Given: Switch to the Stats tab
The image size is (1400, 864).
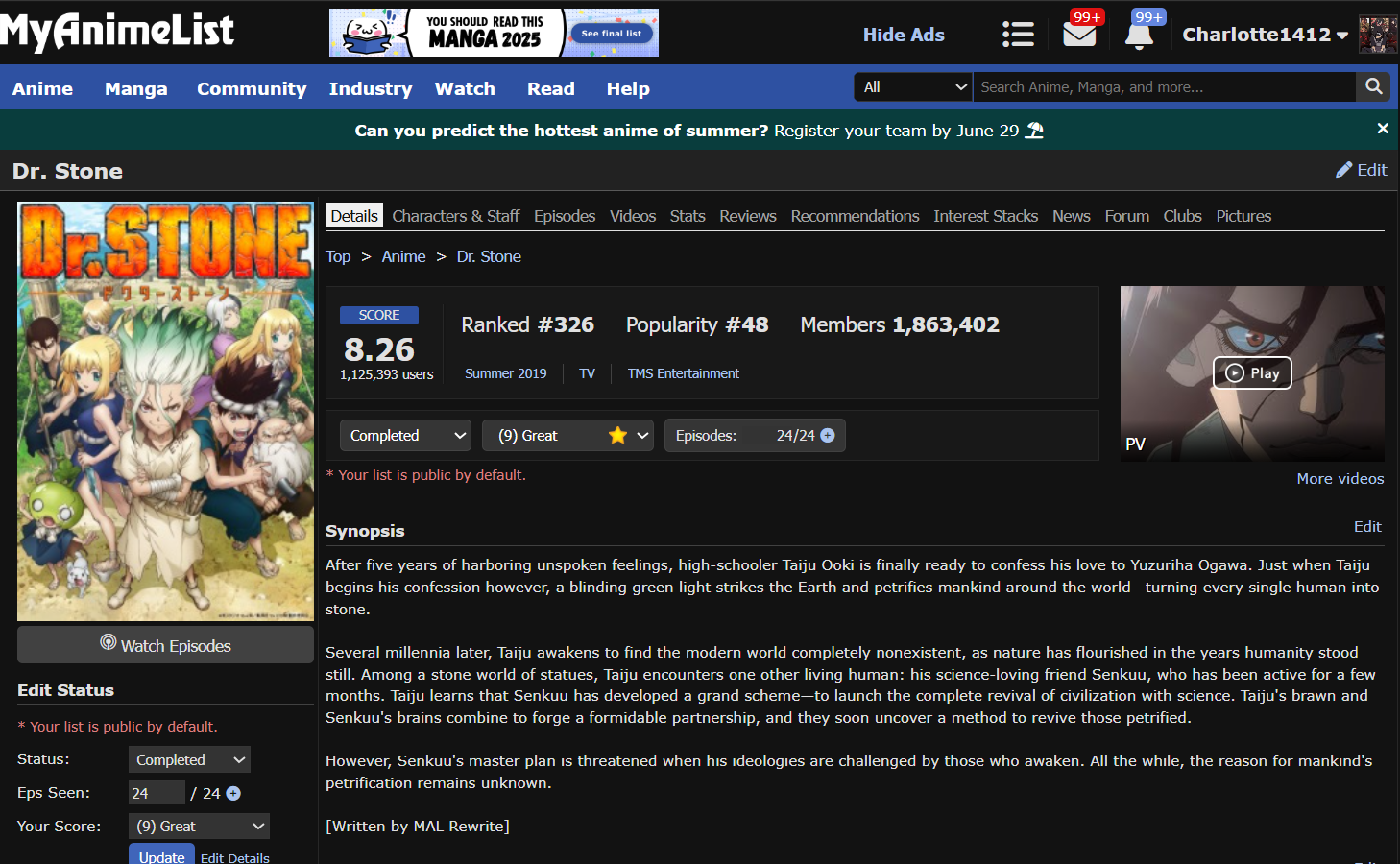Looking at the screenshot, I should 688,216.
